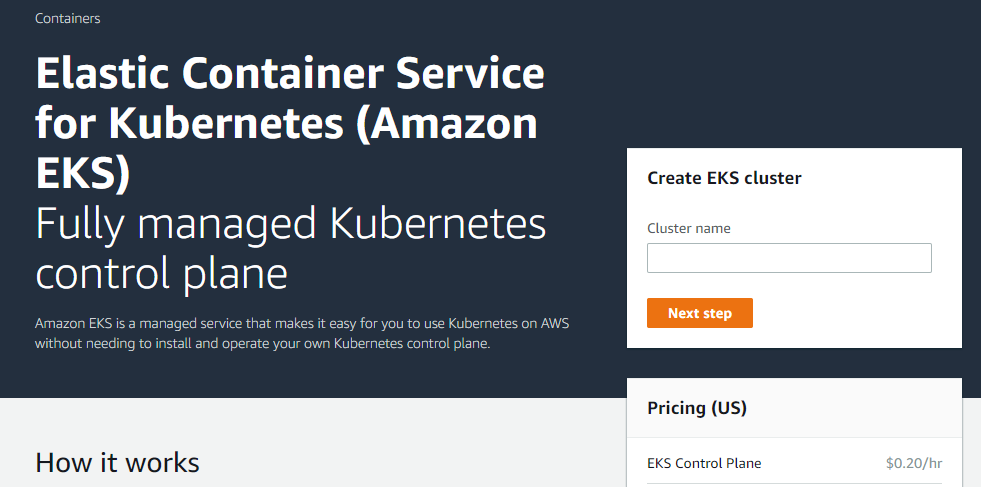Viewport: 981px width, 487px height.
Task: Click the $0.20/hr price value
Action: pyautogui.click(x=913, y=463)
